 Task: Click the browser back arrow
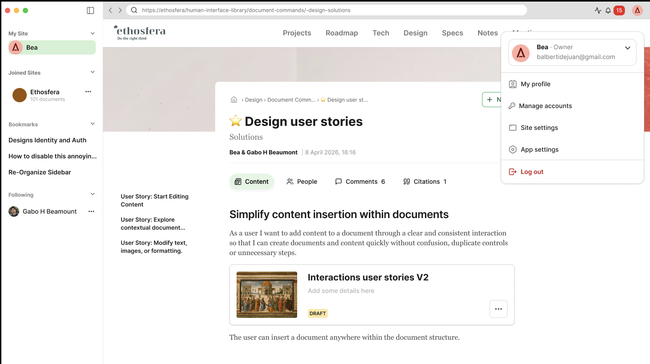[x=110, y=10]
